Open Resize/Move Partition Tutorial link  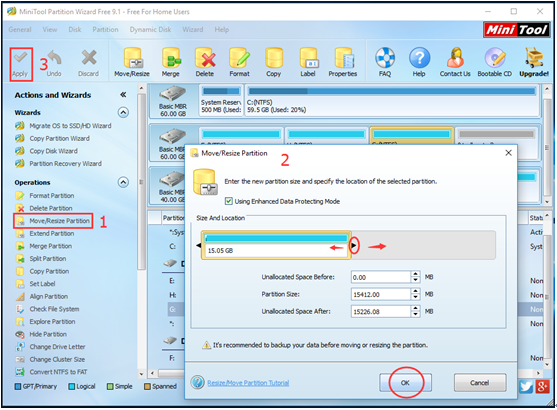(248, 383)
